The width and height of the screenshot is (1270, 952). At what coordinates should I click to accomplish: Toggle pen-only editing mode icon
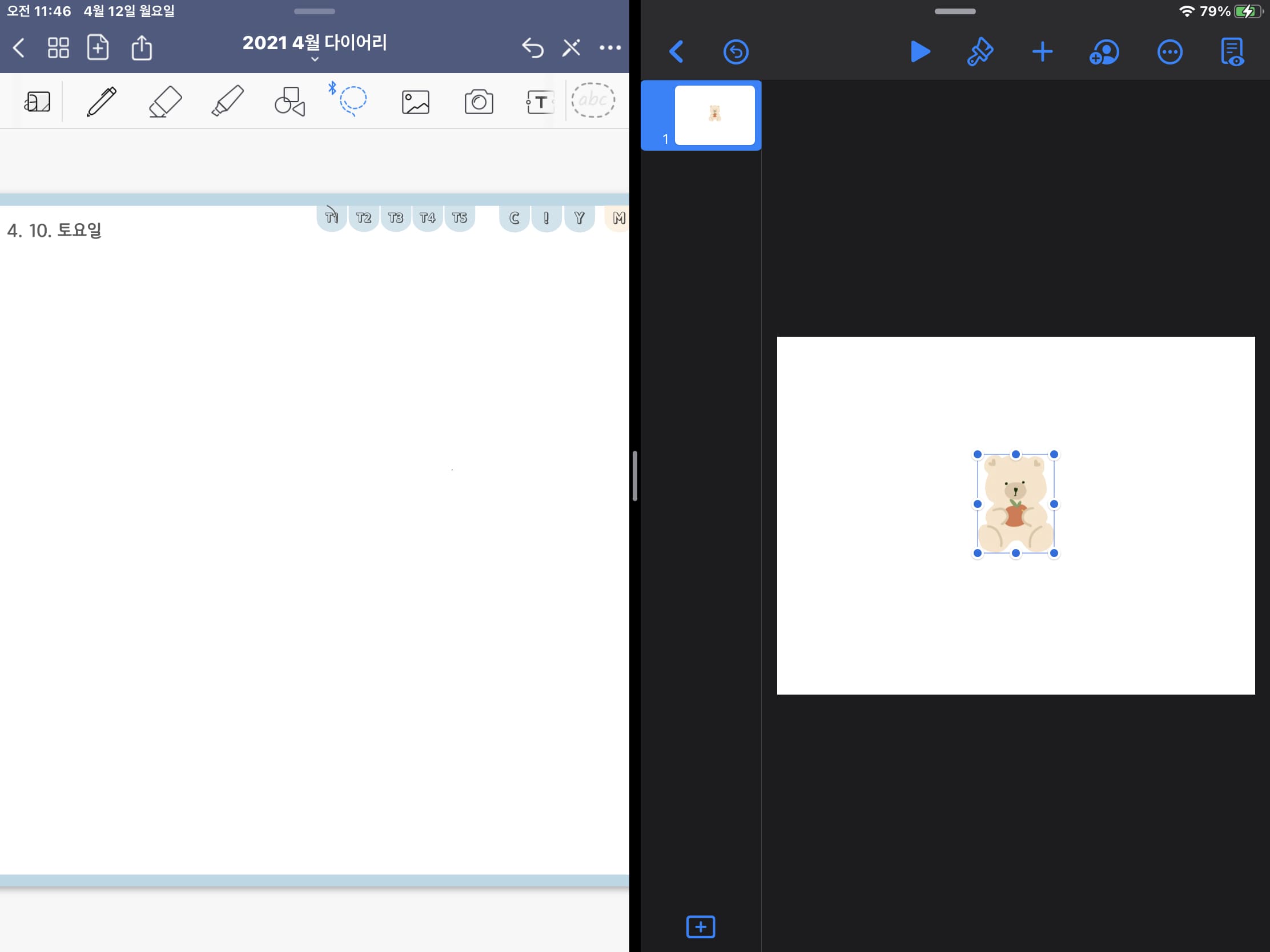pyautogui.click(x=570, y=47)
